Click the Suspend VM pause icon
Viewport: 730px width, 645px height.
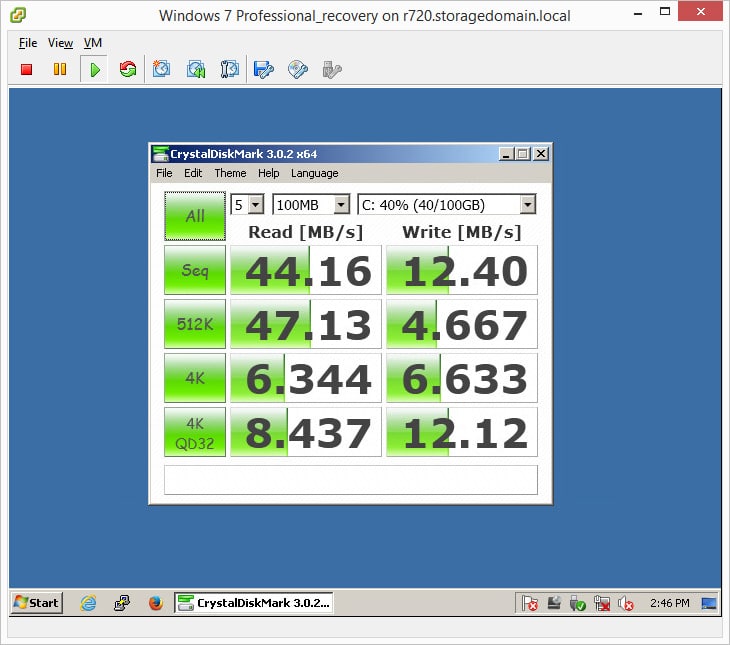click(x=60, y=69)
